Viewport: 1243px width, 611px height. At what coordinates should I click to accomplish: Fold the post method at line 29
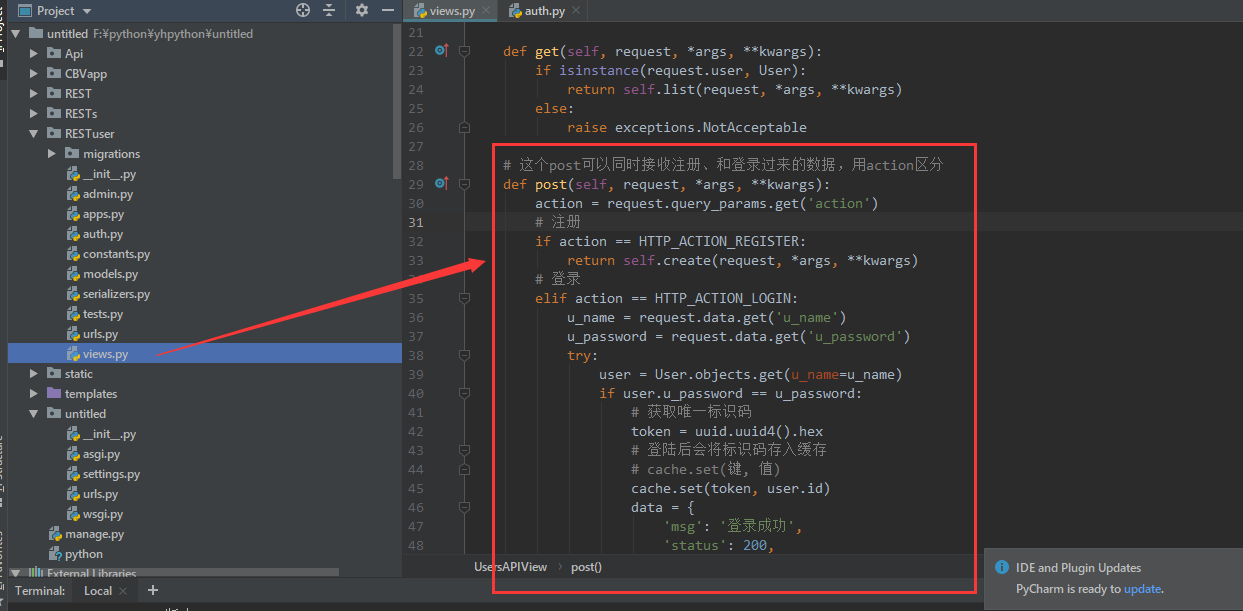[464, 184]
